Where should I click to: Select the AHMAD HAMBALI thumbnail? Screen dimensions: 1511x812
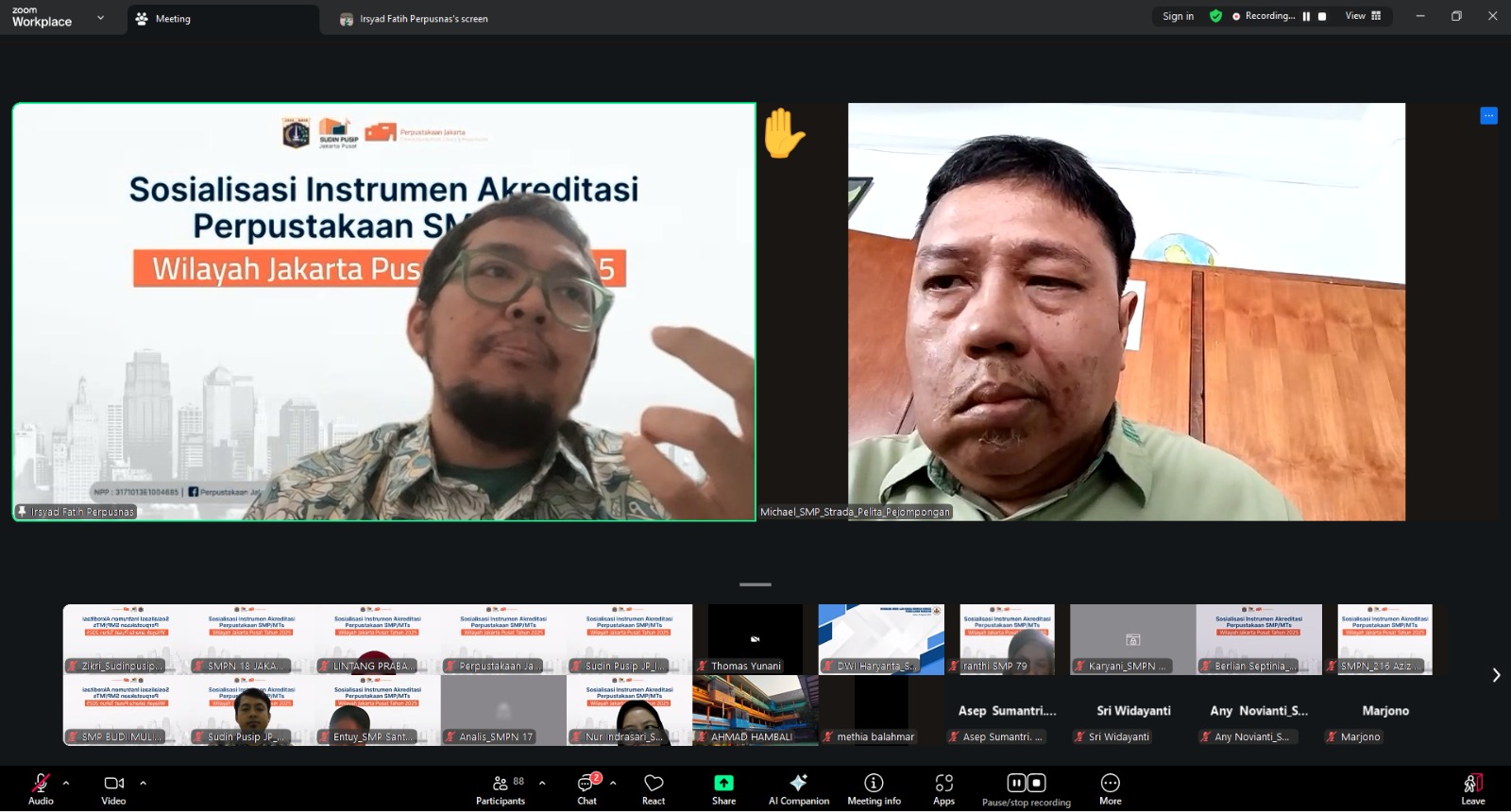[x=755, y=710]
